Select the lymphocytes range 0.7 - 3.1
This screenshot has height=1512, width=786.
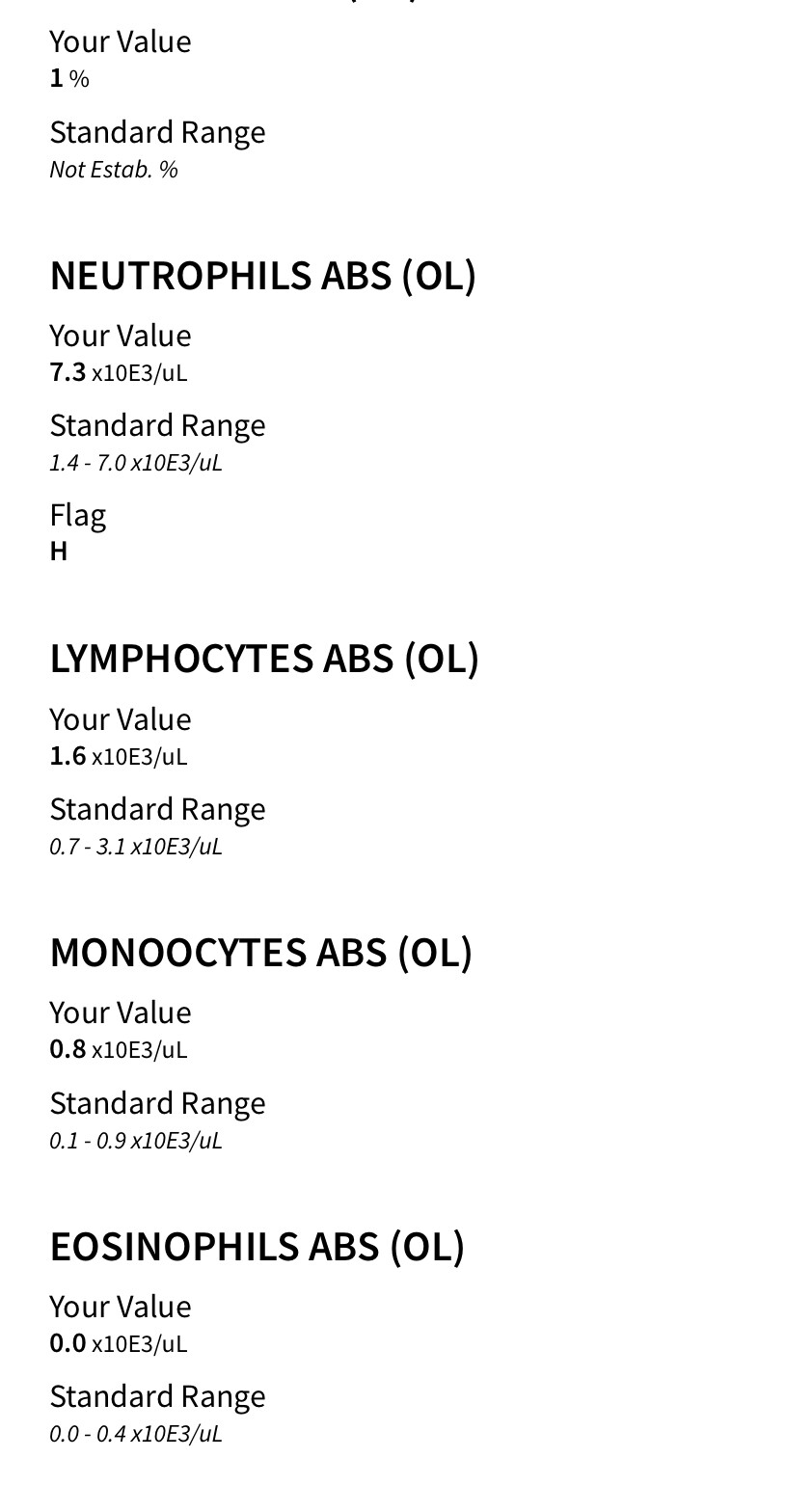(136, 847)
